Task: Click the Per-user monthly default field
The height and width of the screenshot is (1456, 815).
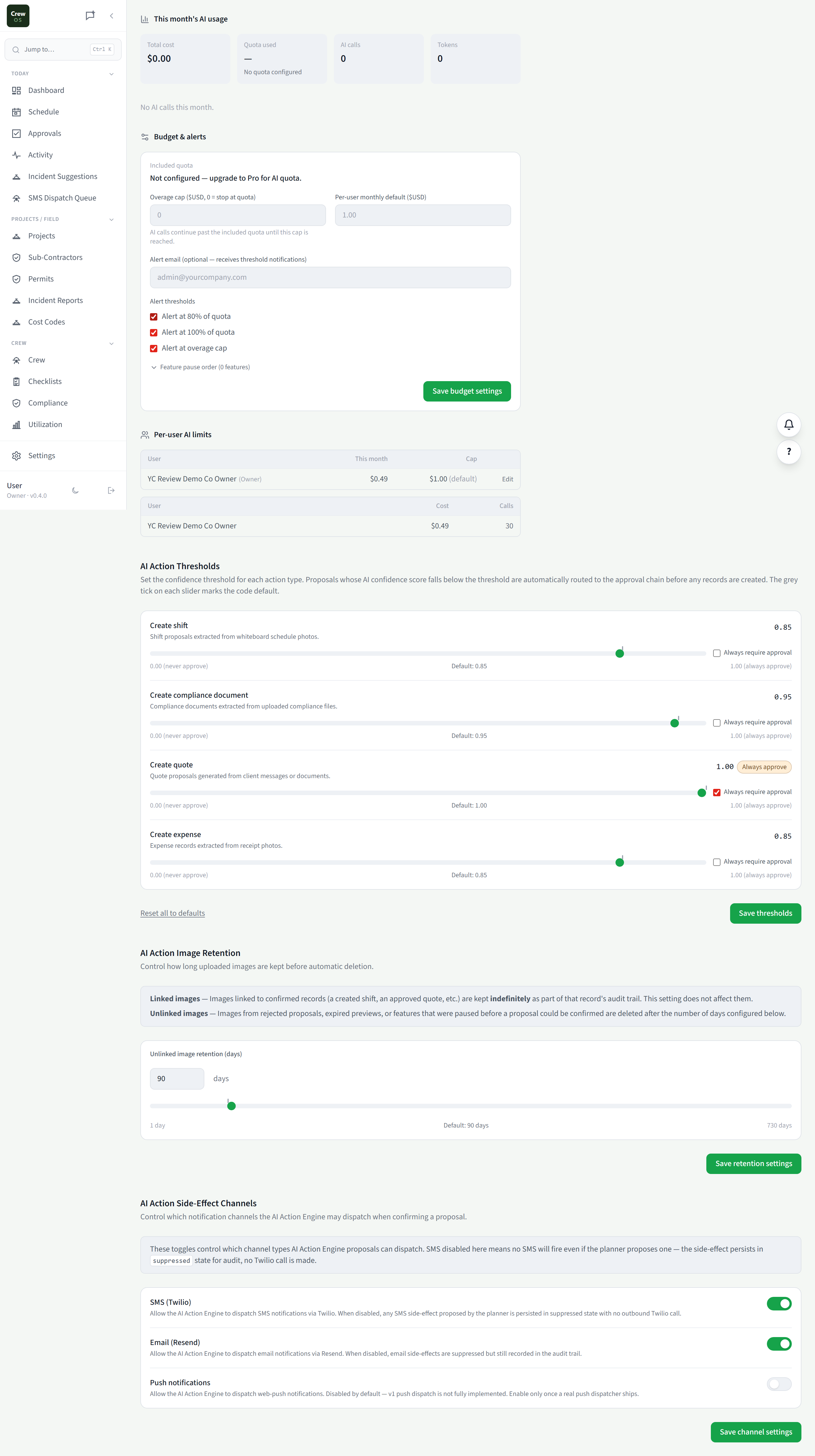Action: (x=422, y=215)
